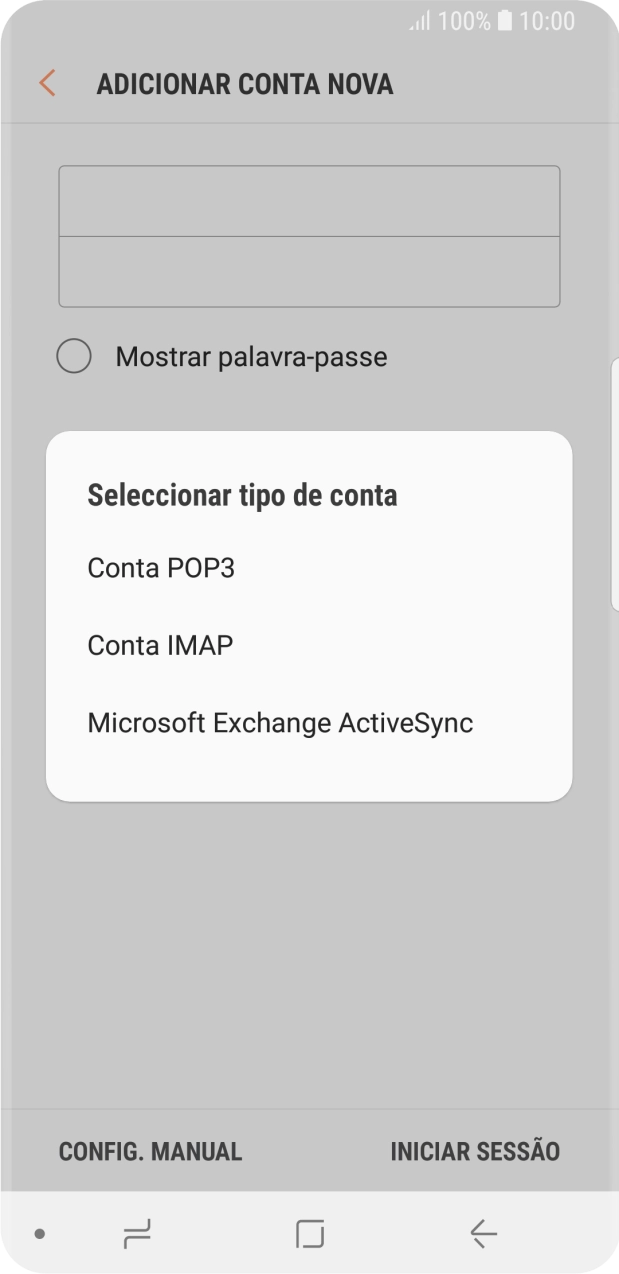
Task: Tap INICIAR SESSÃO to sign in
Action: (475, 1151)
